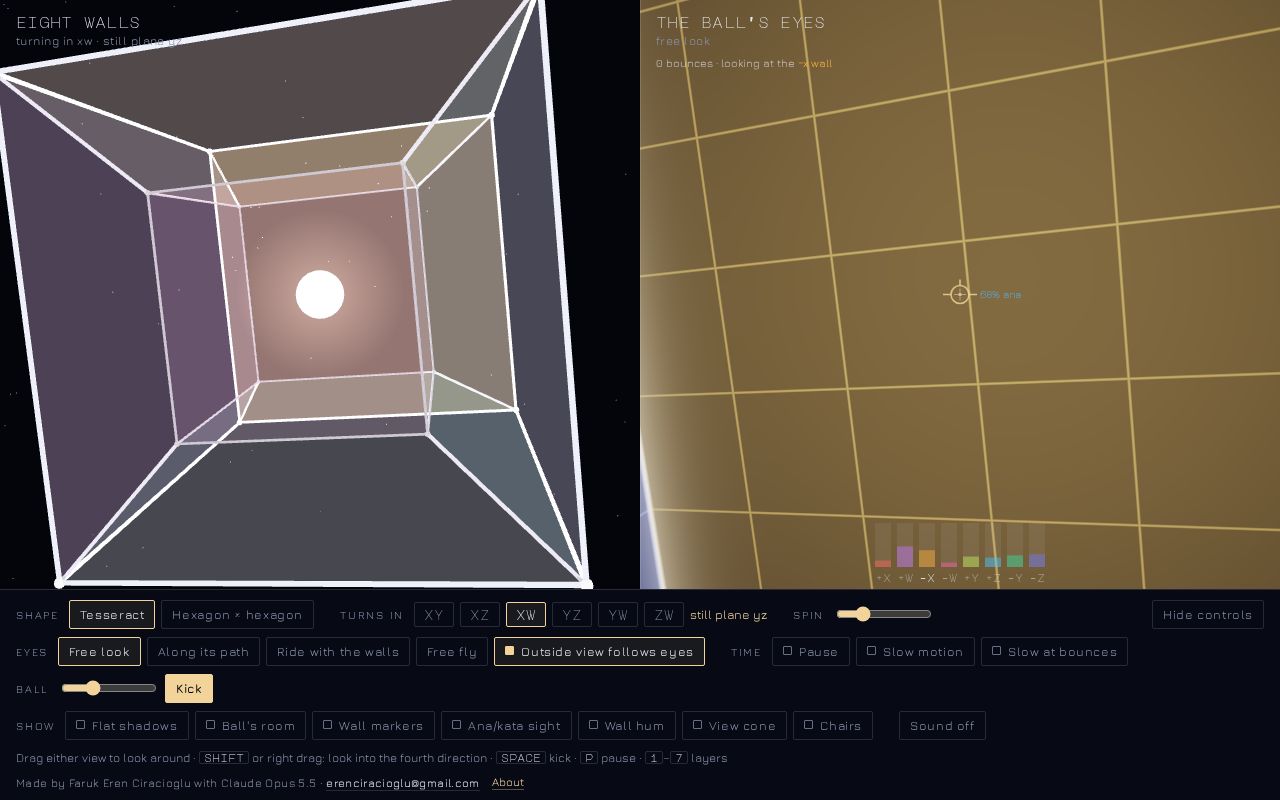Viewport: 1280px width, 800px height.
Task: Choose Free fly eyes mode
Action: [x=451, y=651]
